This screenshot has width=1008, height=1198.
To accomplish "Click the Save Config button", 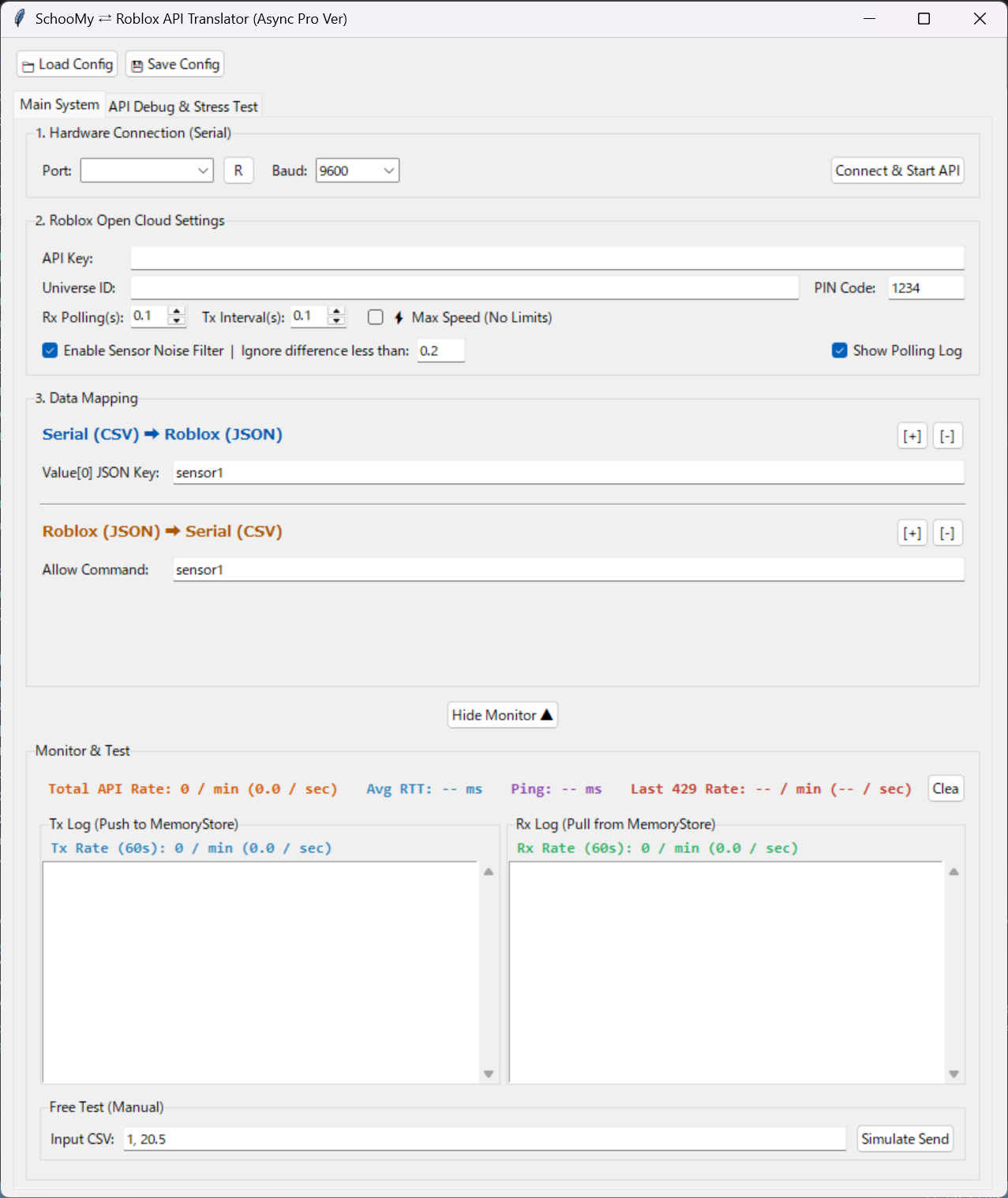I will point(174,64).
